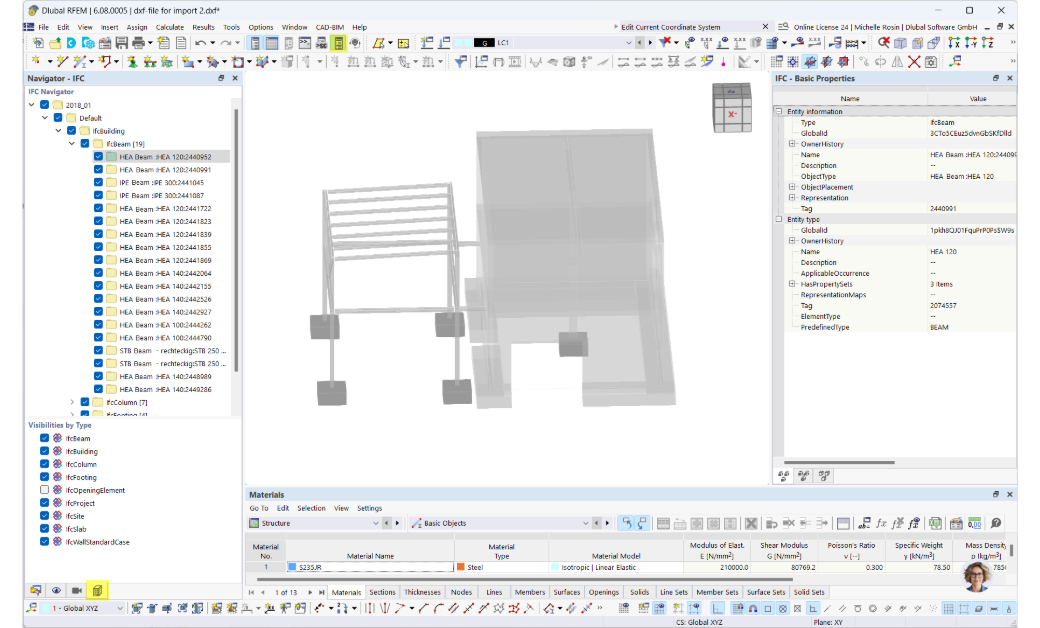Screen dimensions: 1040x628
Task: Click the nodal support icon
Action: tap(132, 62)
